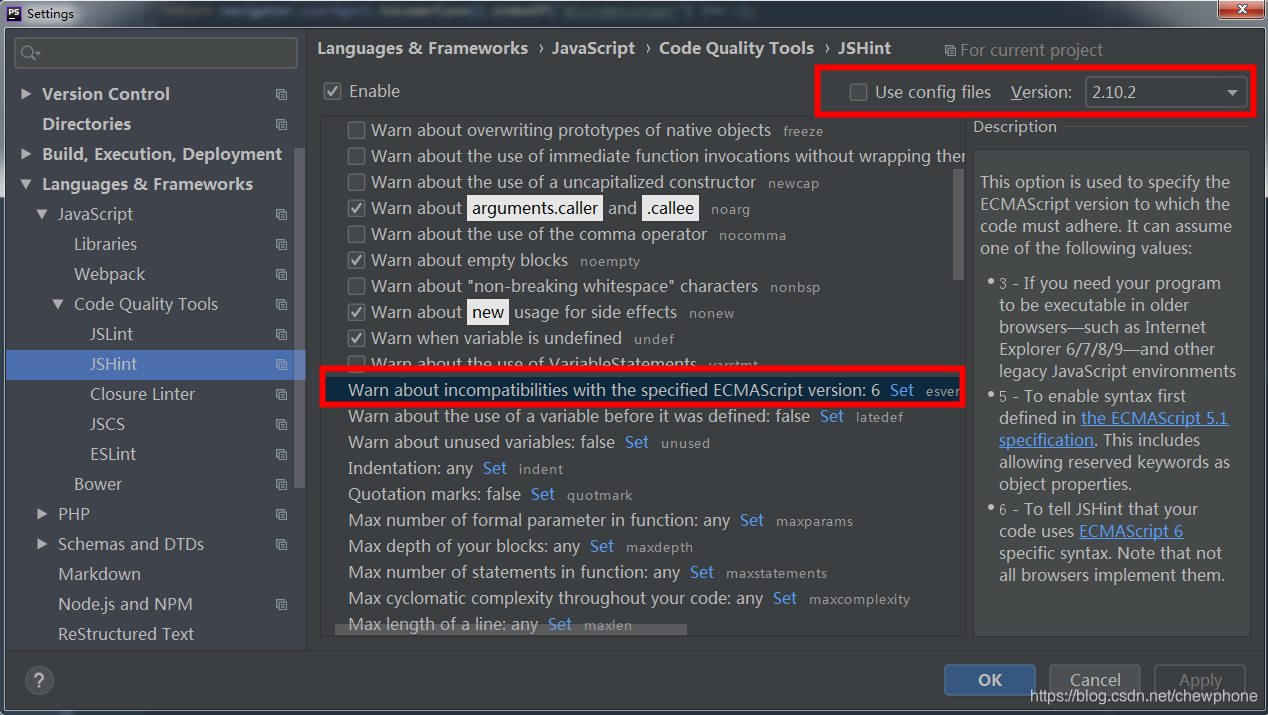Collapse the Languages & Frameworks node

click(x=26, y=184)
